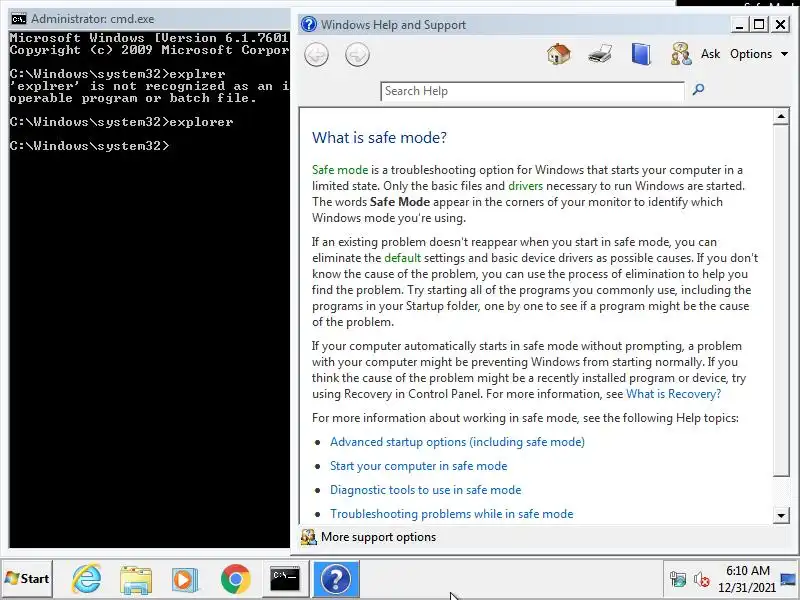Open Windows Explorer folder on taskbar
This screenshot has height=600, width=800.
(136, 580)
